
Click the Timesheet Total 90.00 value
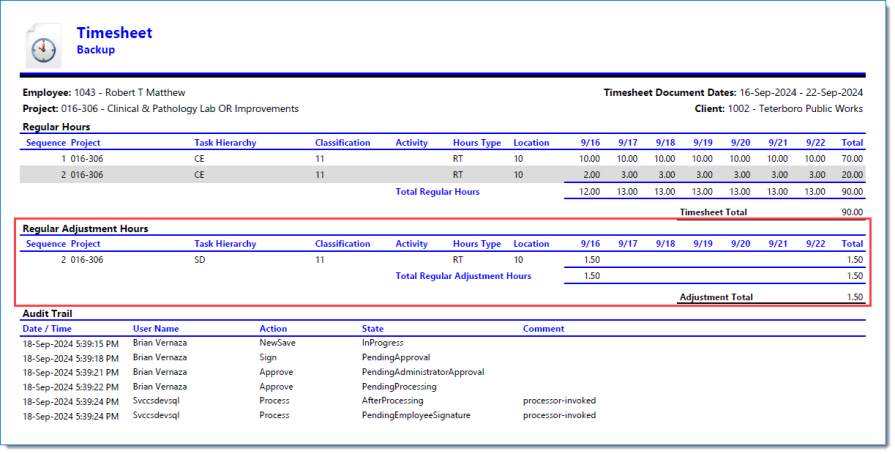click(854, 212)
